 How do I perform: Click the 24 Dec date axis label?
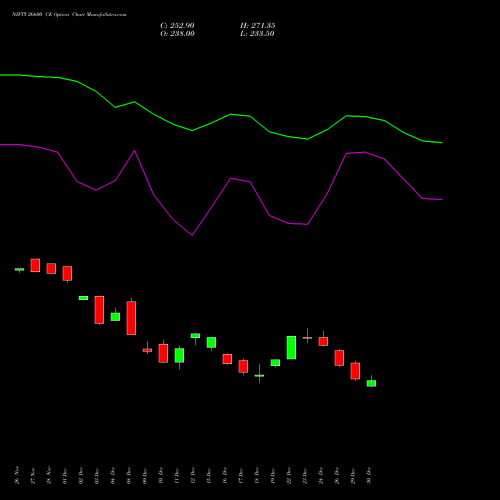[x=321, y=476]
